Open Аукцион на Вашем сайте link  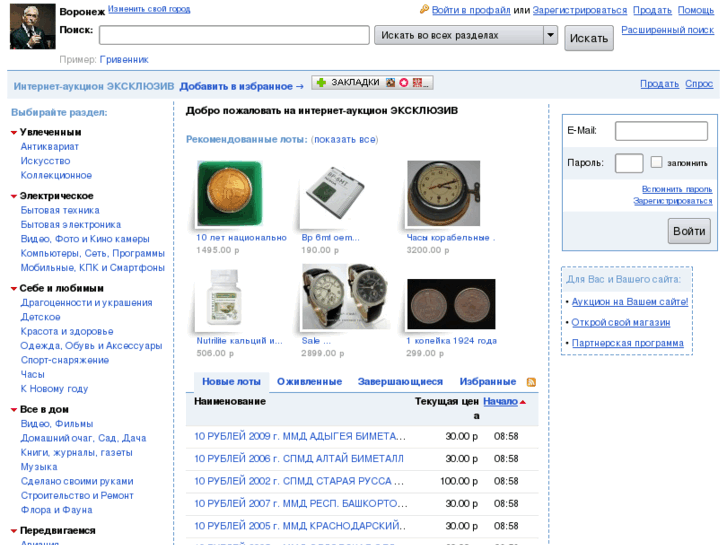630,302
